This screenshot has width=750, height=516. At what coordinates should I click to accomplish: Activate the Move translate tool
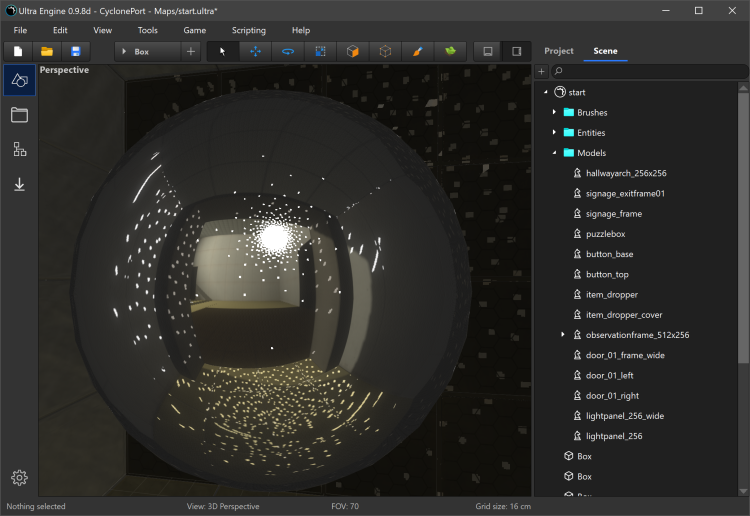(255, 51)
